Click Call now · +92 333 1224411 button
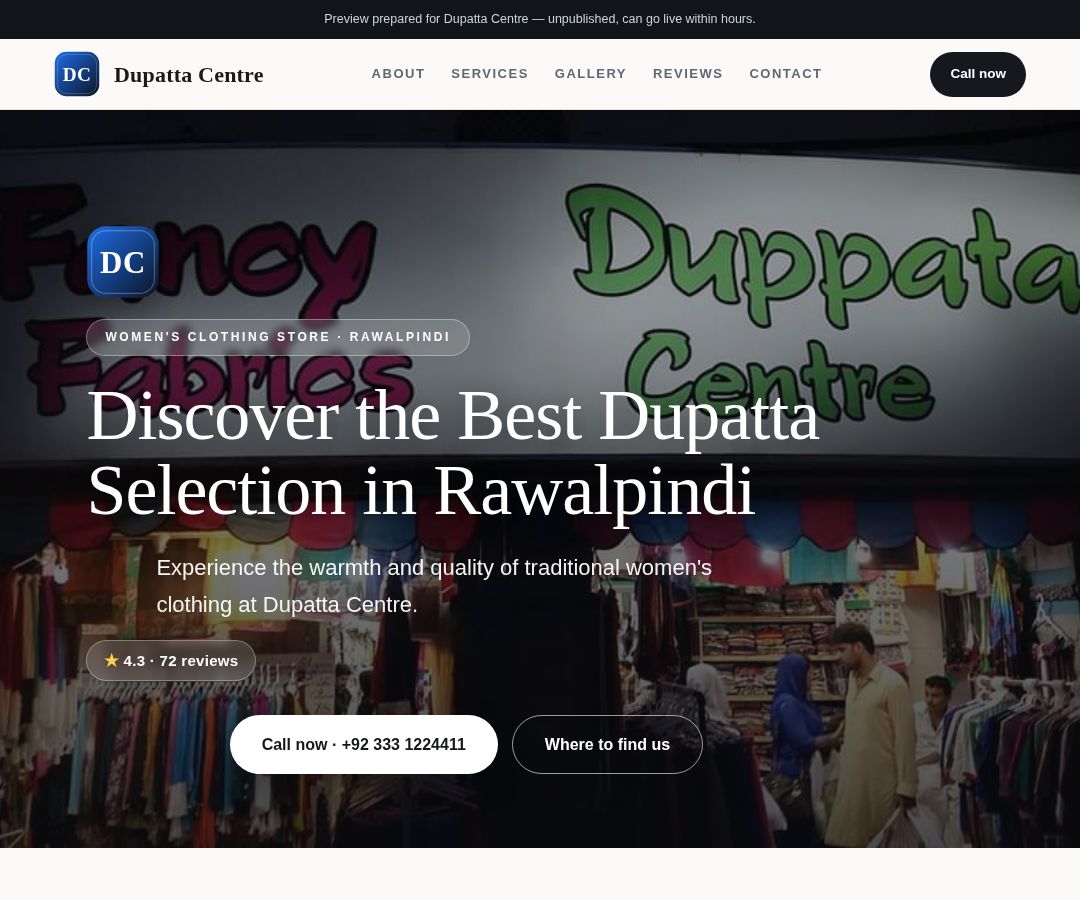Screen dimensions: 1080x900 tap(364, 744)
